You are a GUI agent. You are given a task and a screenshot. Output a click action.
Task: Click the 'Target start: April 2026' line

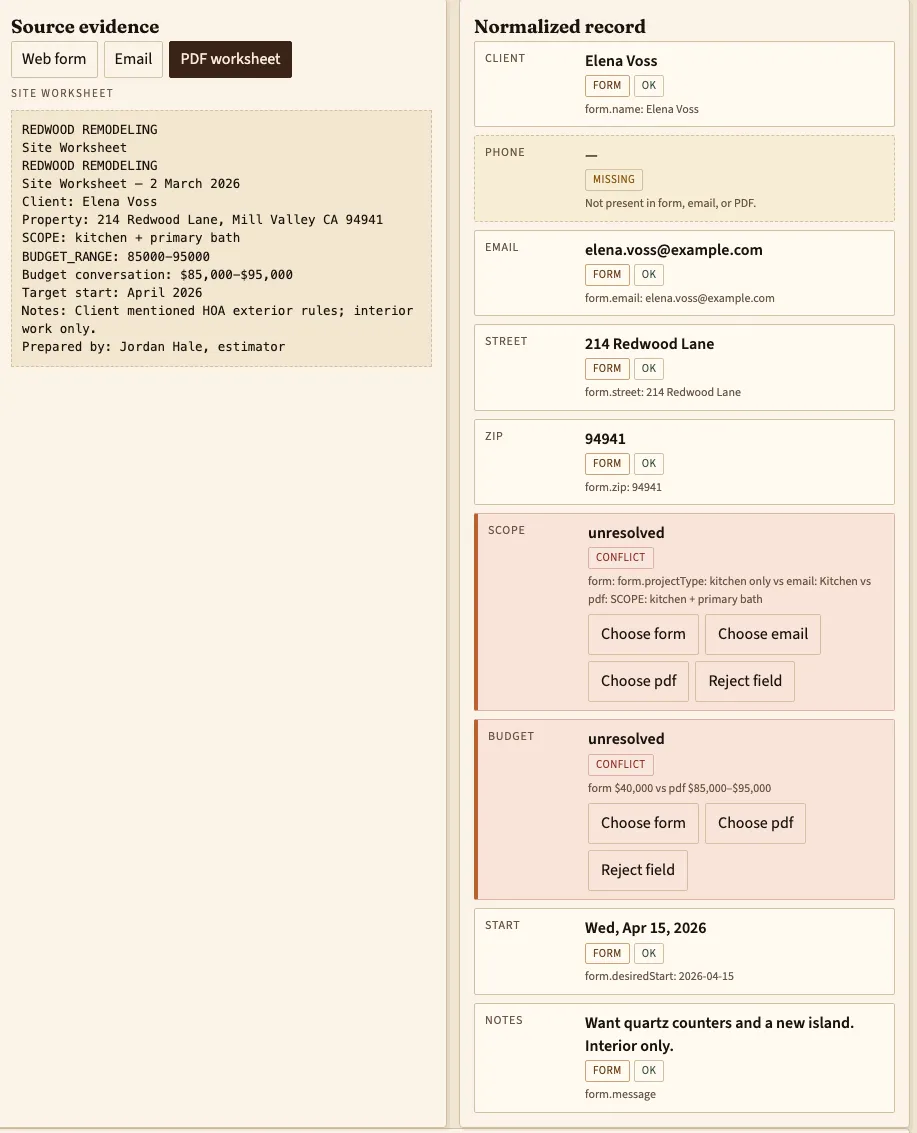[x=112, y=293]
